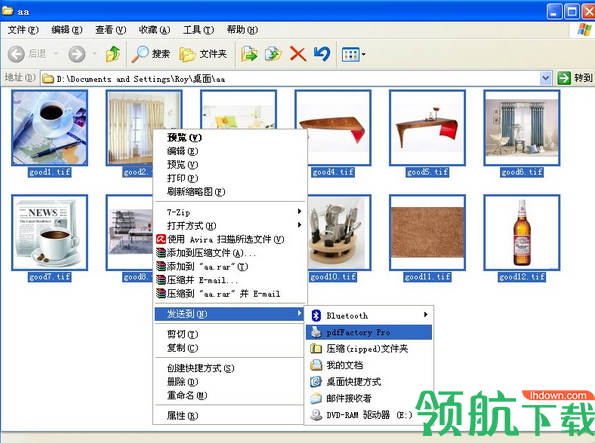Click the good1.tif file name label
This screenshot has width=595, height=443.
click(x=50, y=172)
